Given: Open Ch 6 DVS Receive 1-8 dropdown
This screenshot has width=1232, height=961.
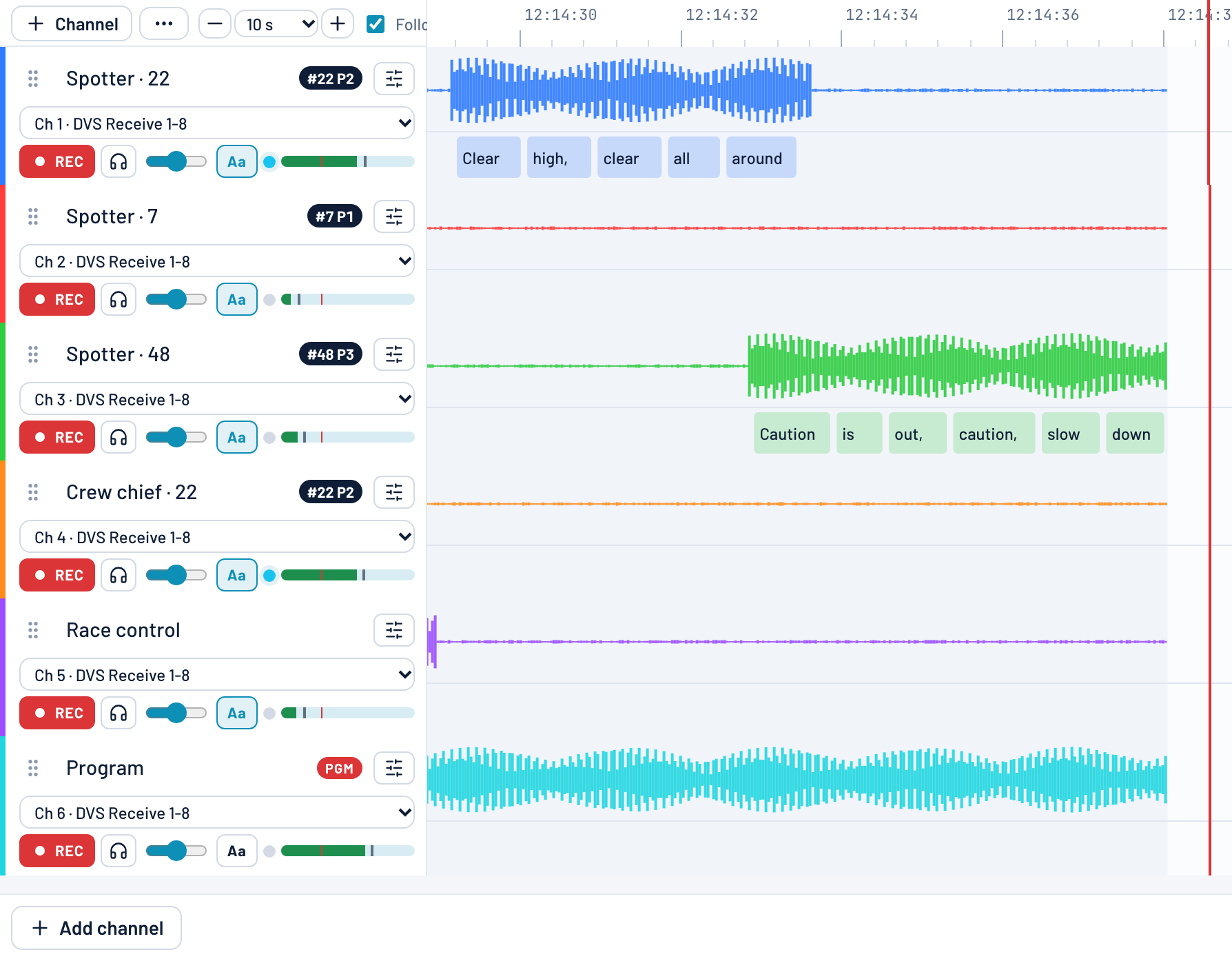Looking at the screenshot, I should click(x=217, y=813).
